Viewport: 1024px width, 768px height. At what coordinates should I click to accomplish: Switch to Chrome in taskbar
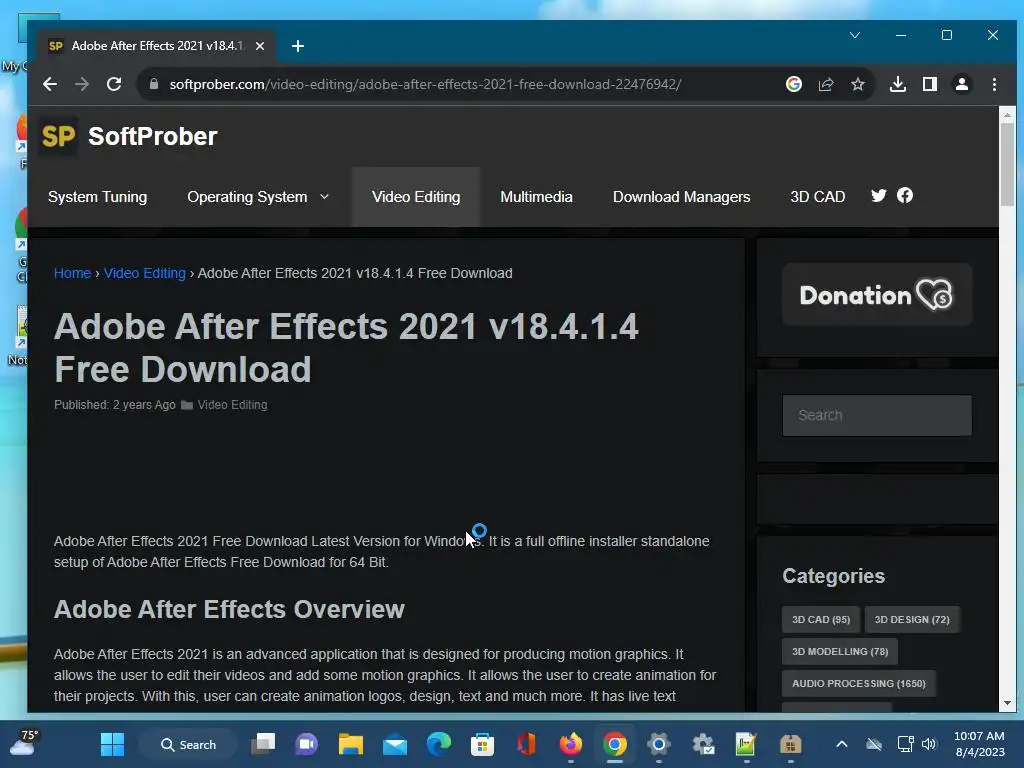tap(615, 744)
